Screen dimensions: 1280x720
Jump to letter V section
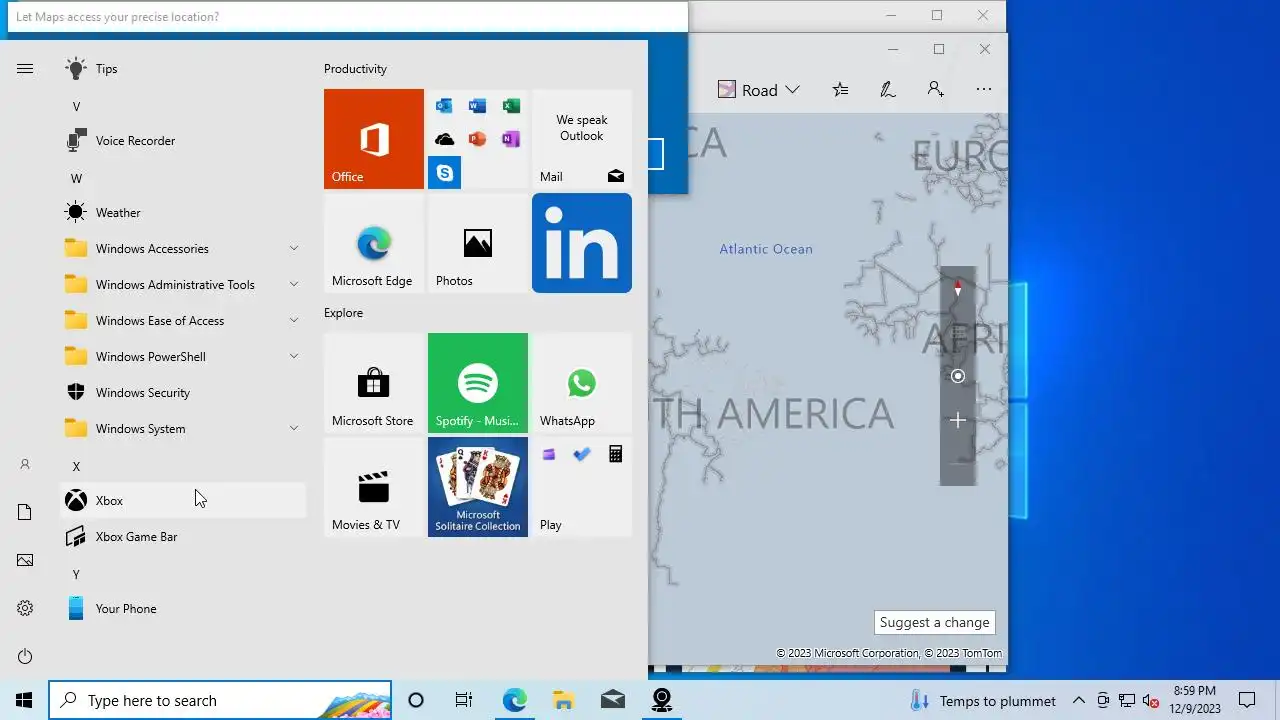tap(76, 107)
